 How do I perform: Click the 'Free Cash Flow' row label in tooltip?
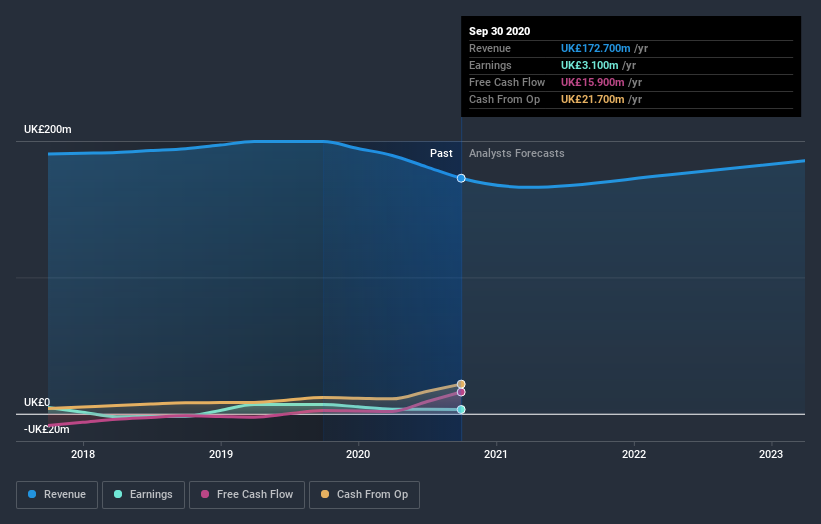507,82
